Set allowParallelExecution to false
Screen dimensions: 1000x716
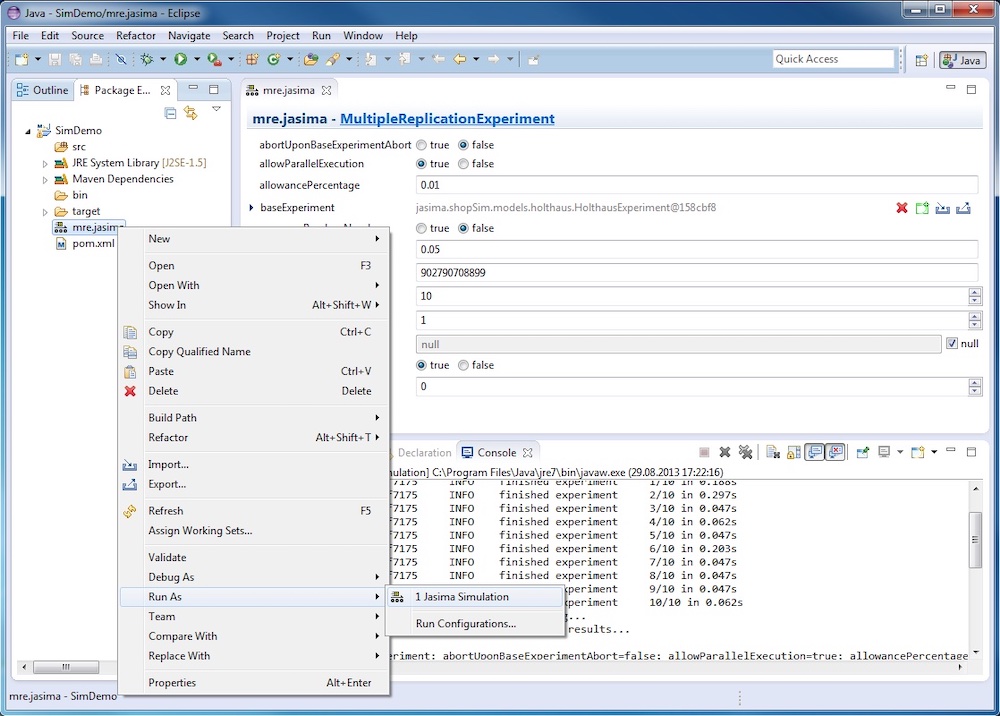point(464,164)
